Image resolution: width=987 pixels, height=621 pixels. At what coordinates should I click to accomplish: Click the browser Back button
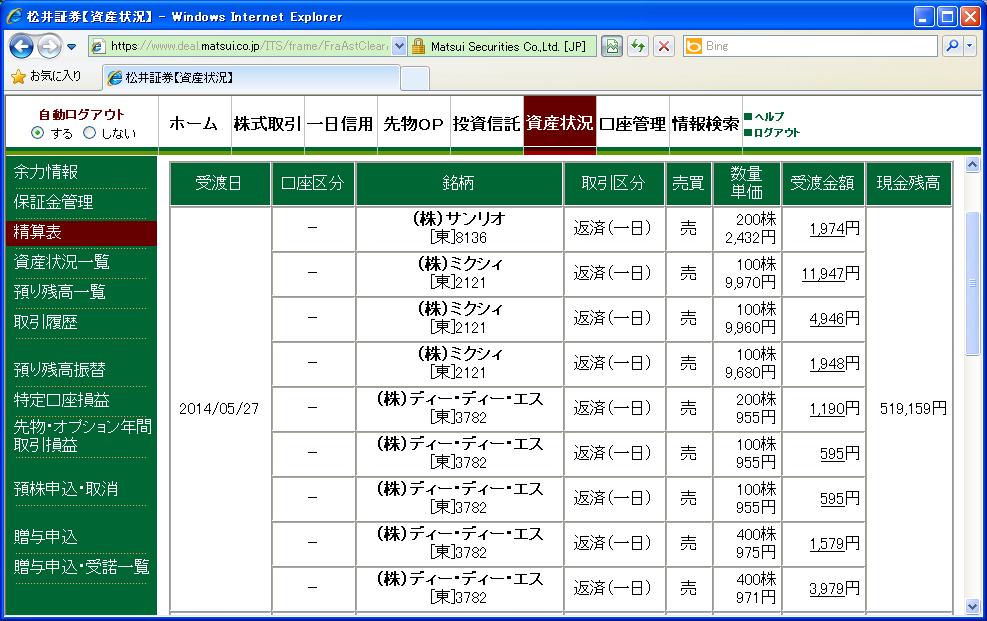click(x=22, y=46)
